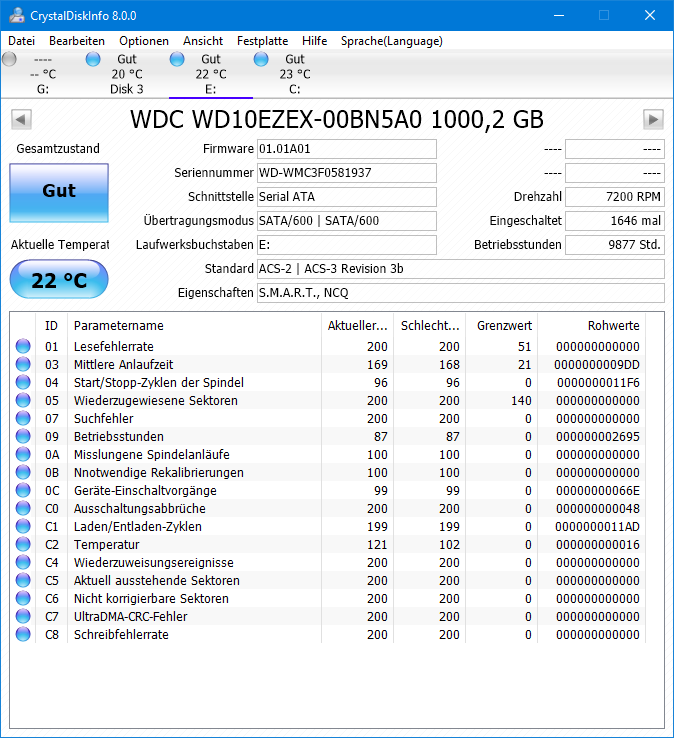Open the Hilfe menu

point(314,41)
